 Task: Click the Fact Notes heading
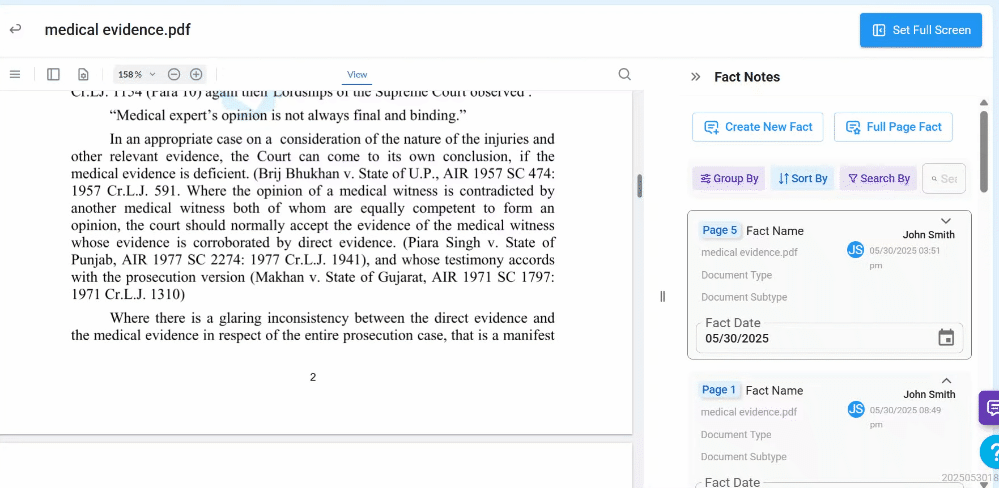[x=747, y=77]
